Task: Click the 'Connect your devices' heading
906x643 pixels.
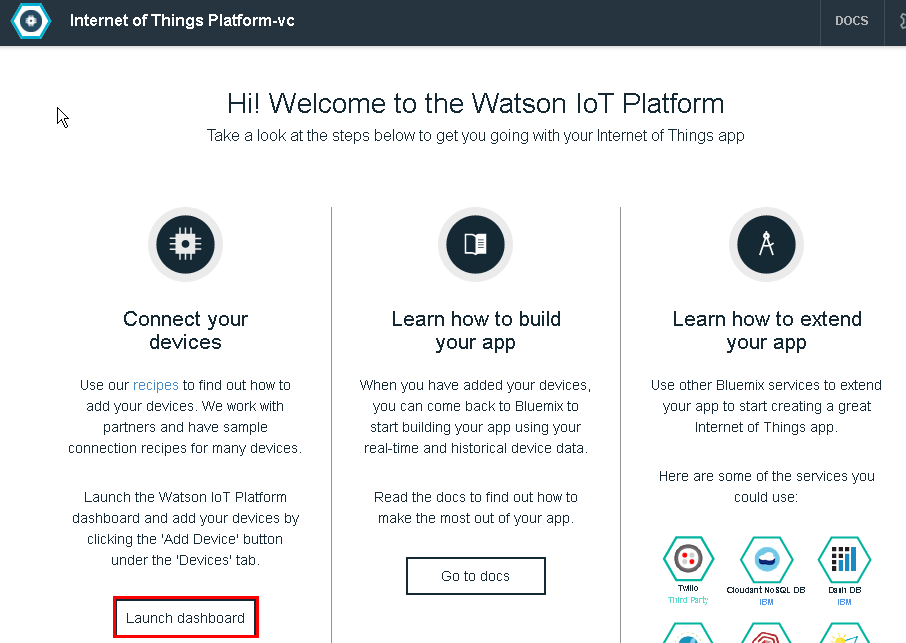Action: (x=185, y=330)
